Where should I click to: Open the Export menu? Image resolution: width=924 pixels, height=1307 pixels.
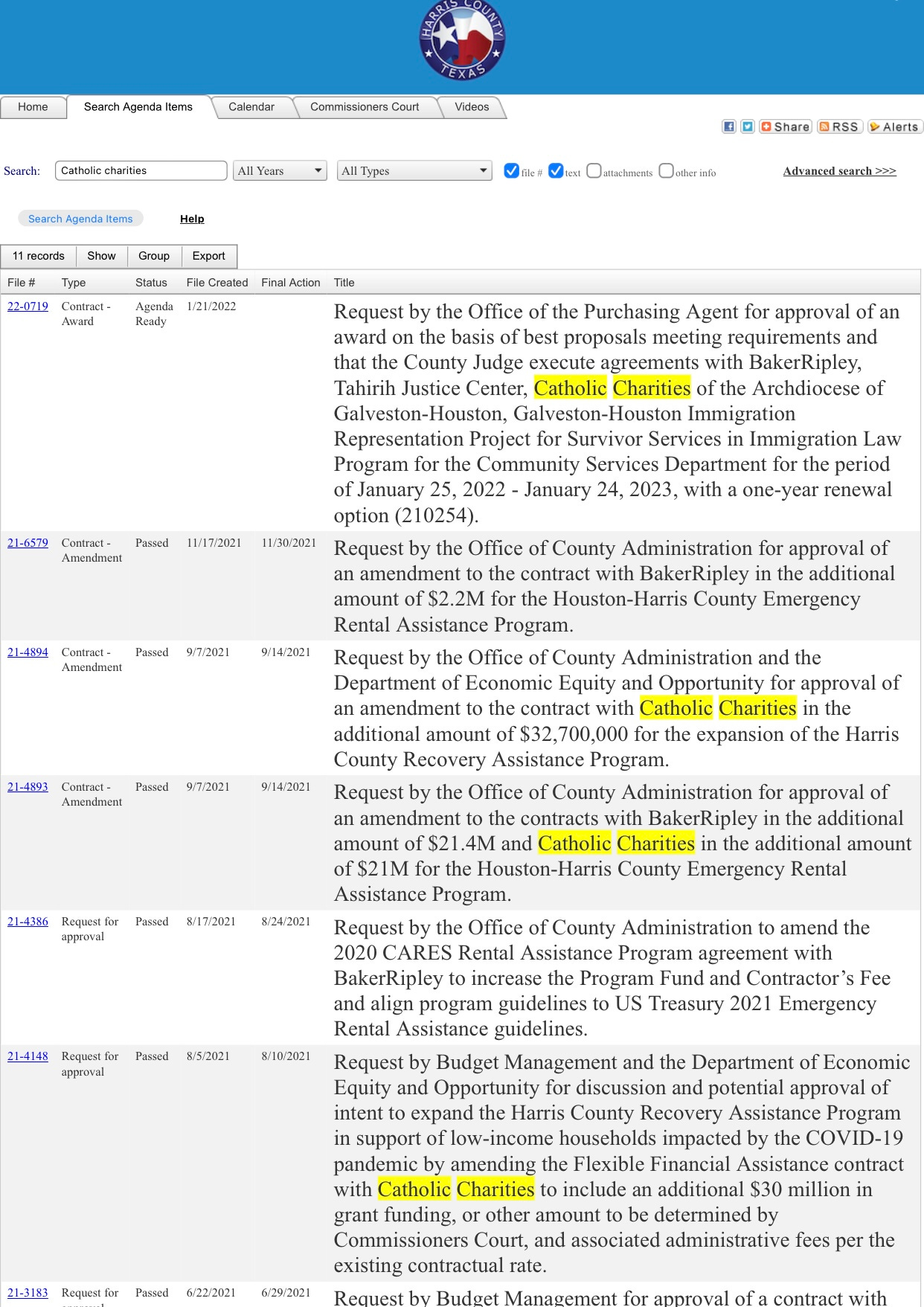(209, 256)
